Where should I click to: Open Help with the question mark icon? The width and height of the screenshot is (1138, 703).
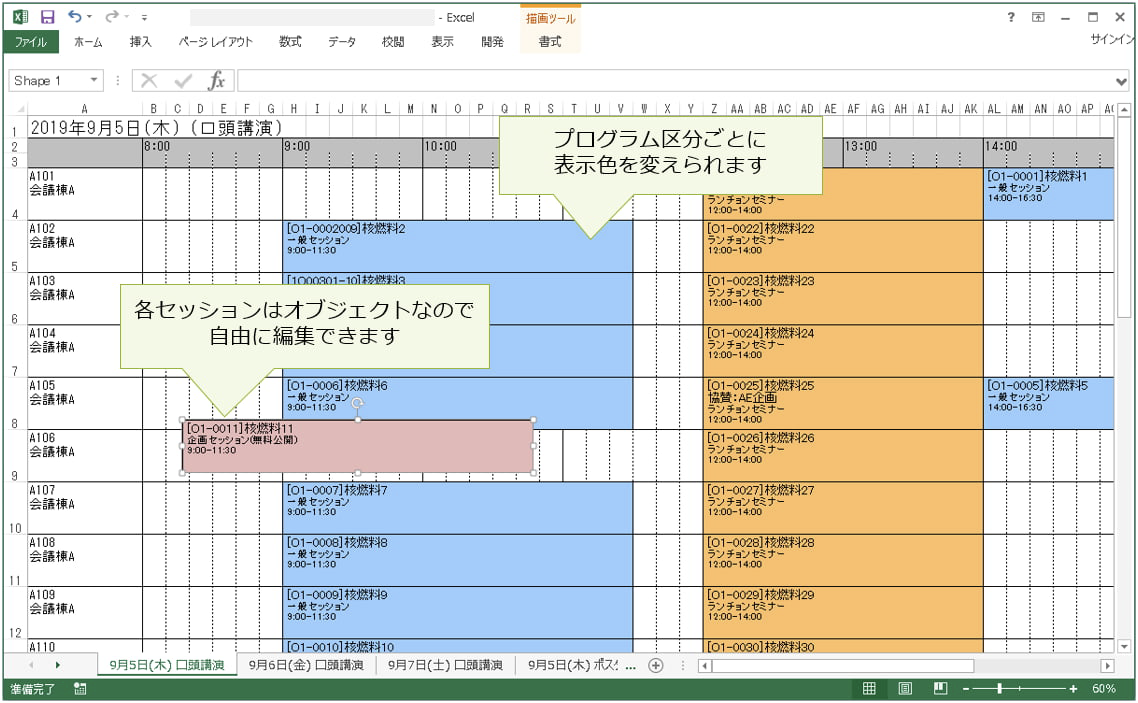pos(1010,16)
